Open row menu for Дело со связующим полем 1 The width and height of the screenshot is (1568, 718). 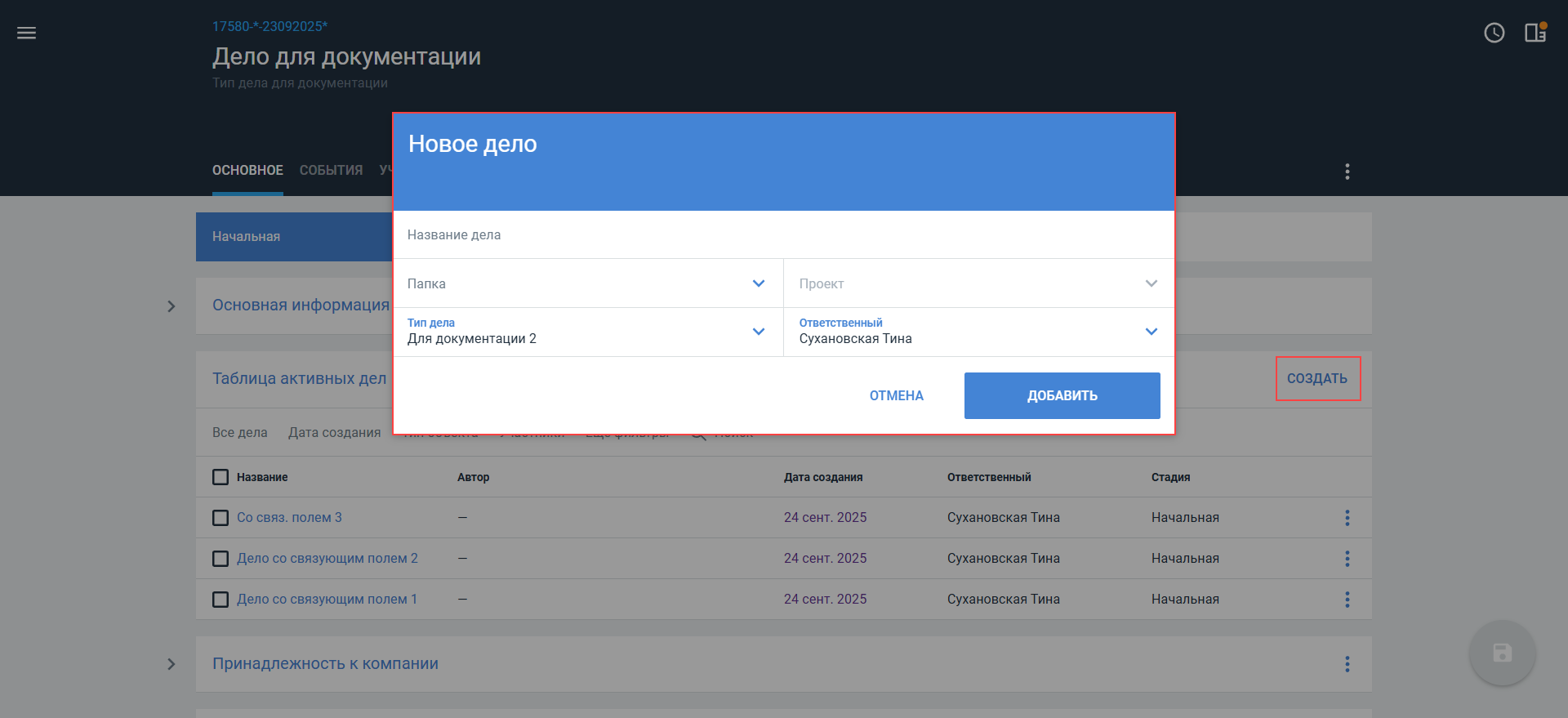(1347, 600)
